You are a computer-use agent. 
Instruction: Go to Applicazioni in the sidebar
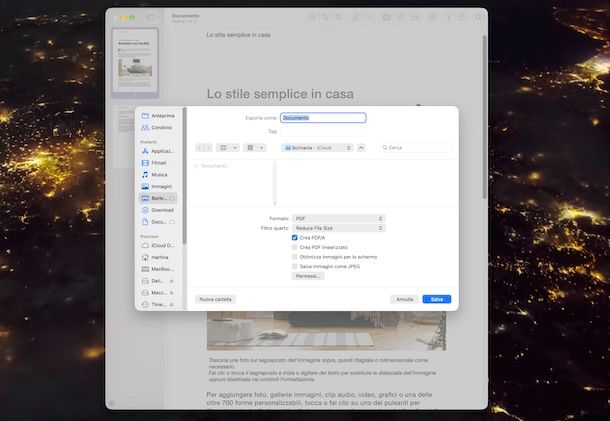click(x=158, y=151)
